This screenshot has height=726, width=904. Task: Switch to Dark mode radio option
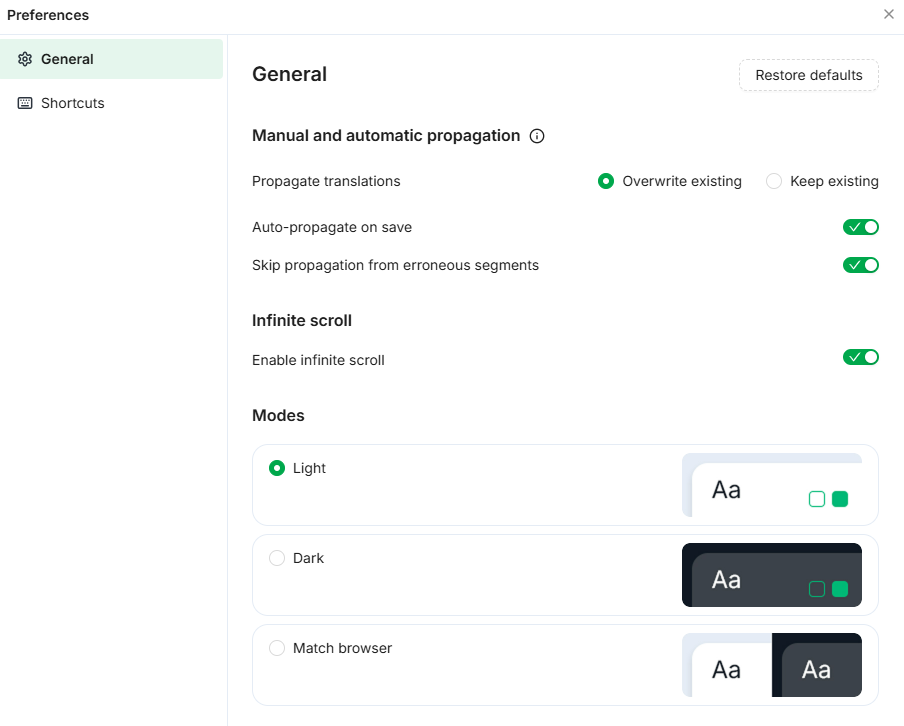pos(277,558)
